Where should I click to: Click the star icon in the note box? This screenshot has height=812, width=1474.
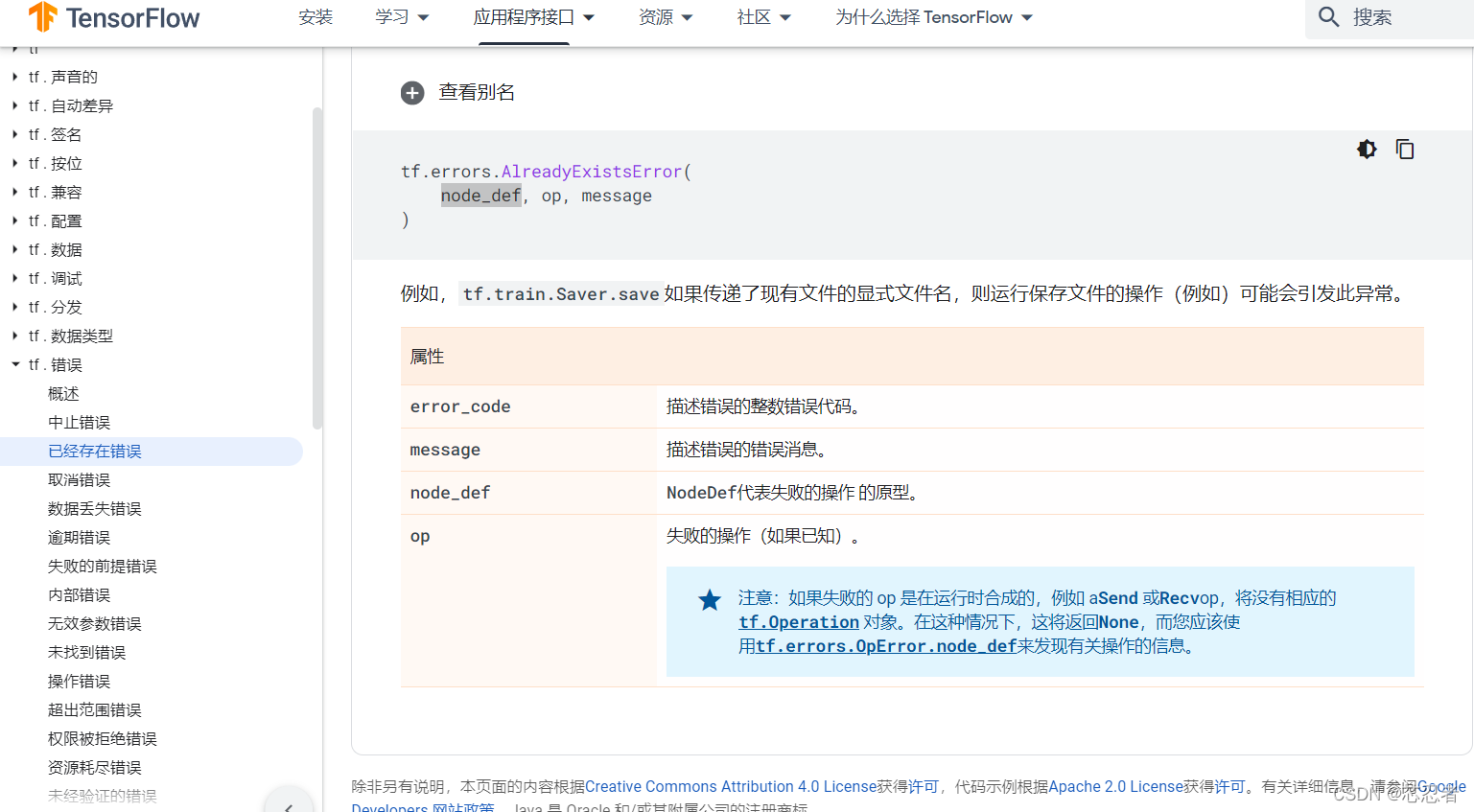pyautogui.click(x=710, y=600)
